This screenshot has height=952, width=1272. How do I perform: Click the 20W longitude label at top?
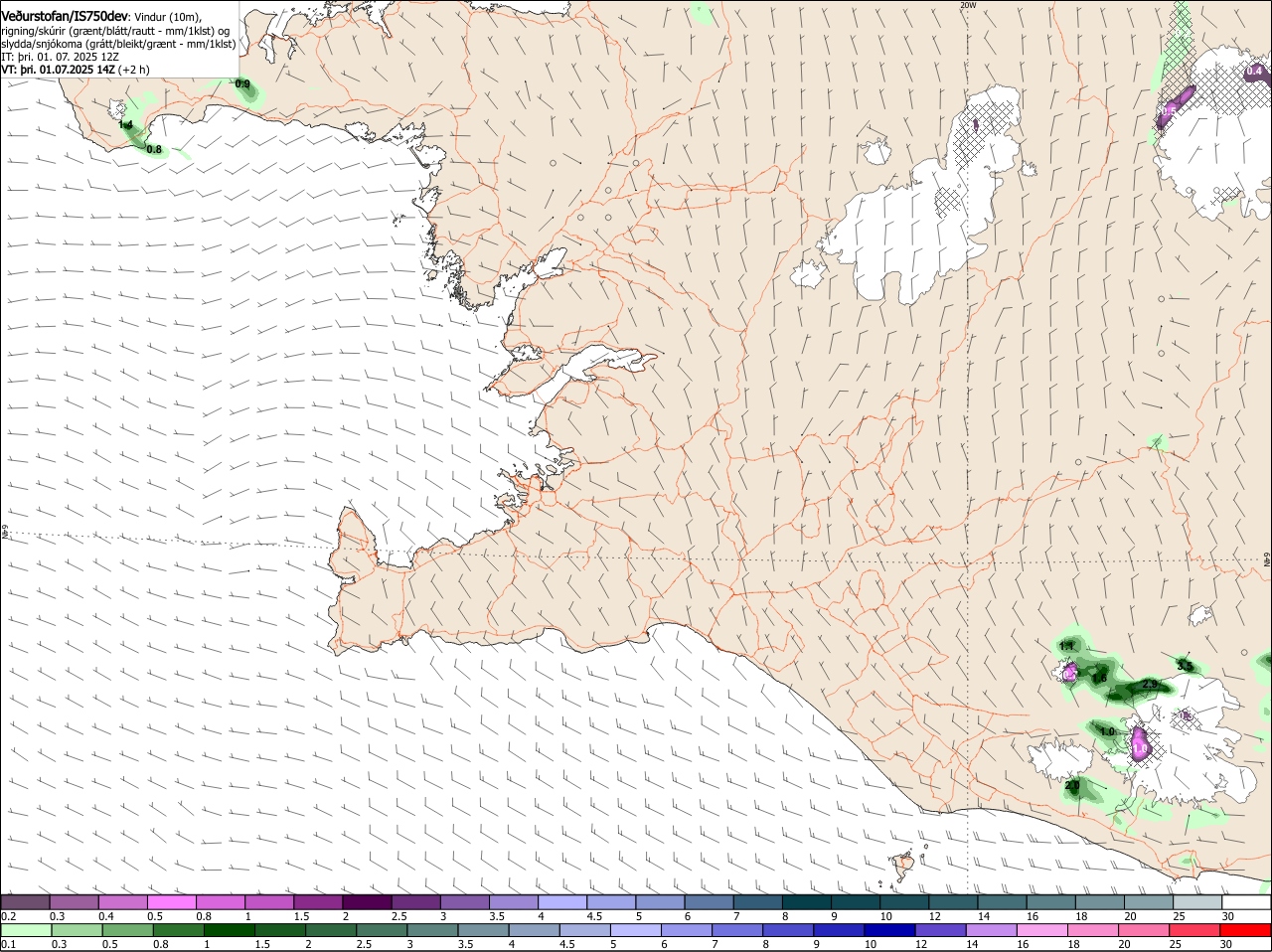tap(968, 5)
